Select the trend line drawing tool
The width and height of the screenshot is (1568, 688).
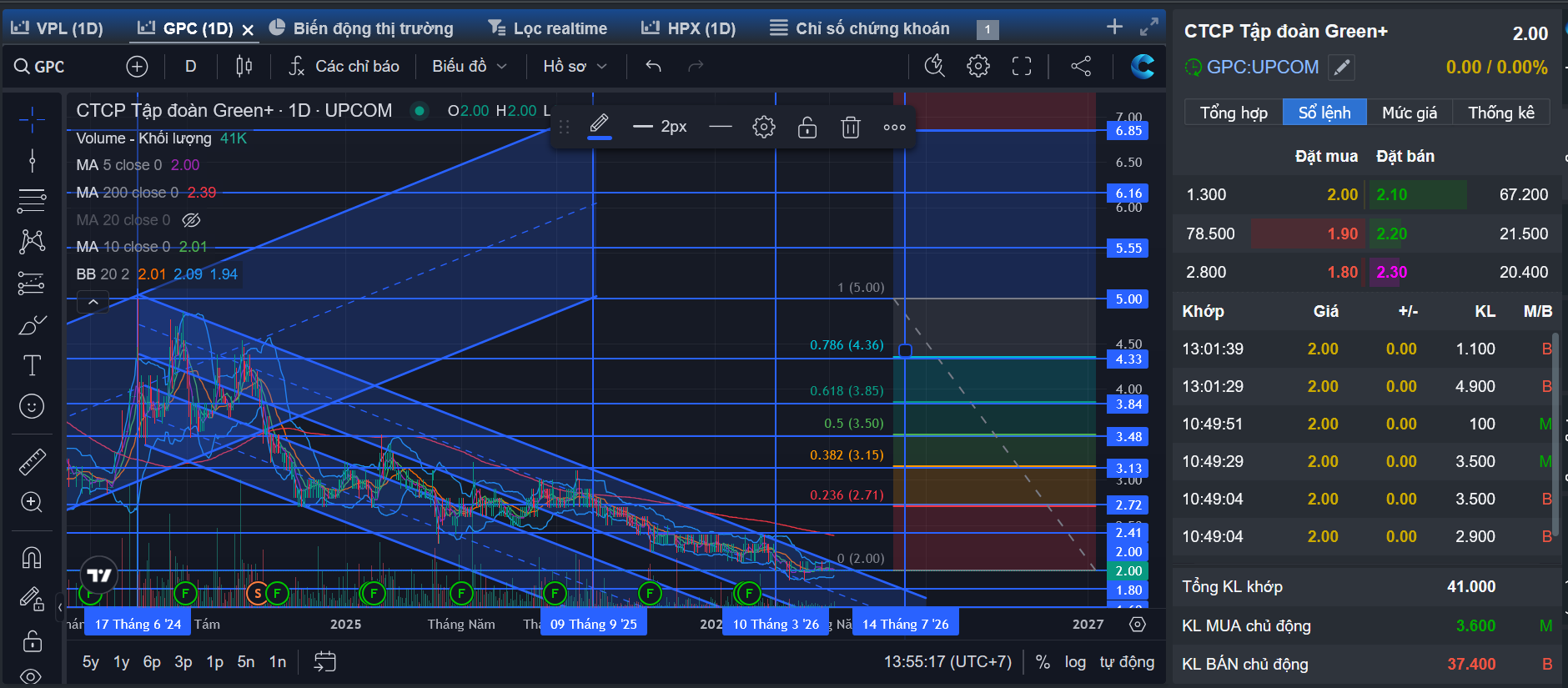[32, 160]
